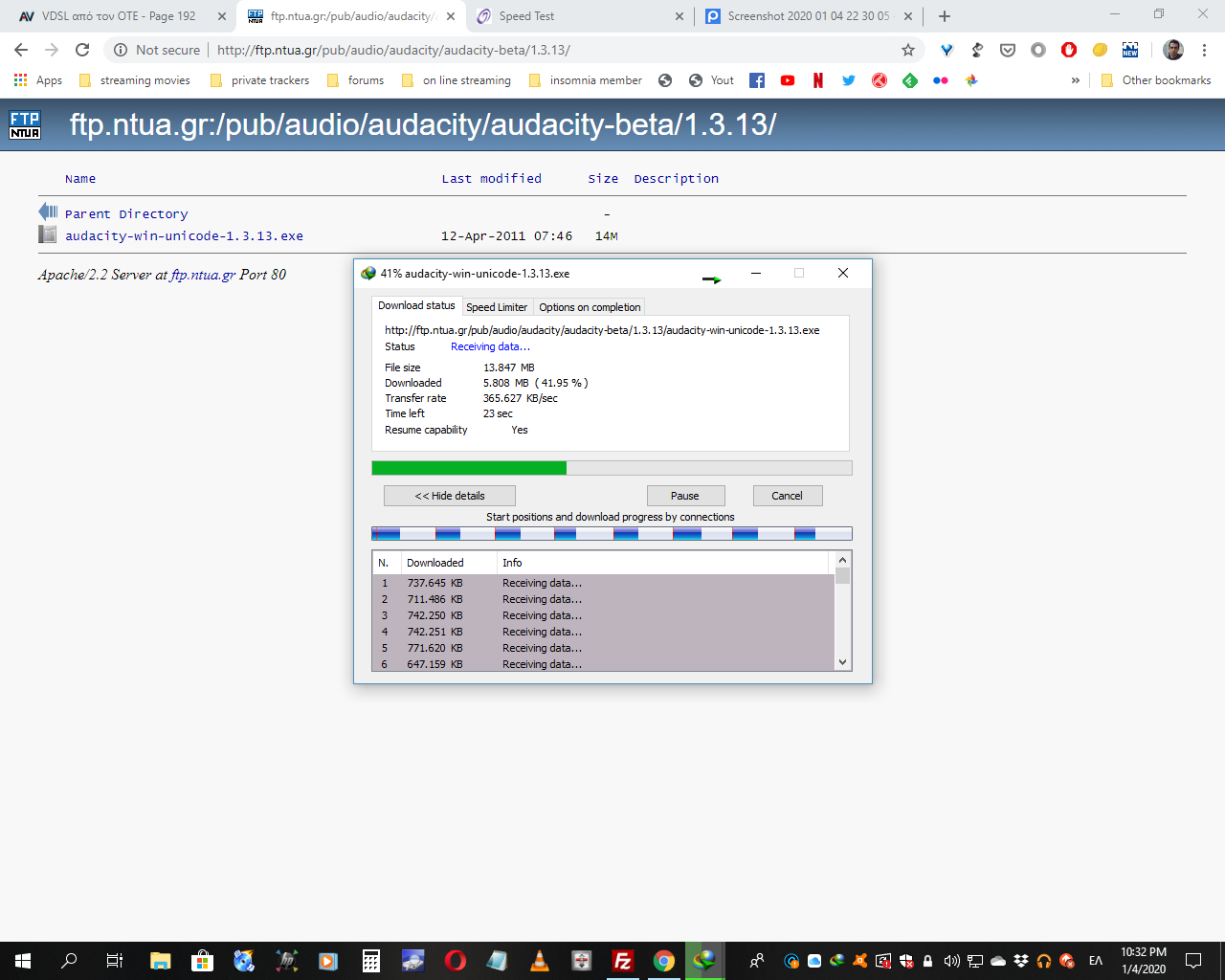
Task: Open Microsoft Store from taskbar
Action: (x=202, y=961)
